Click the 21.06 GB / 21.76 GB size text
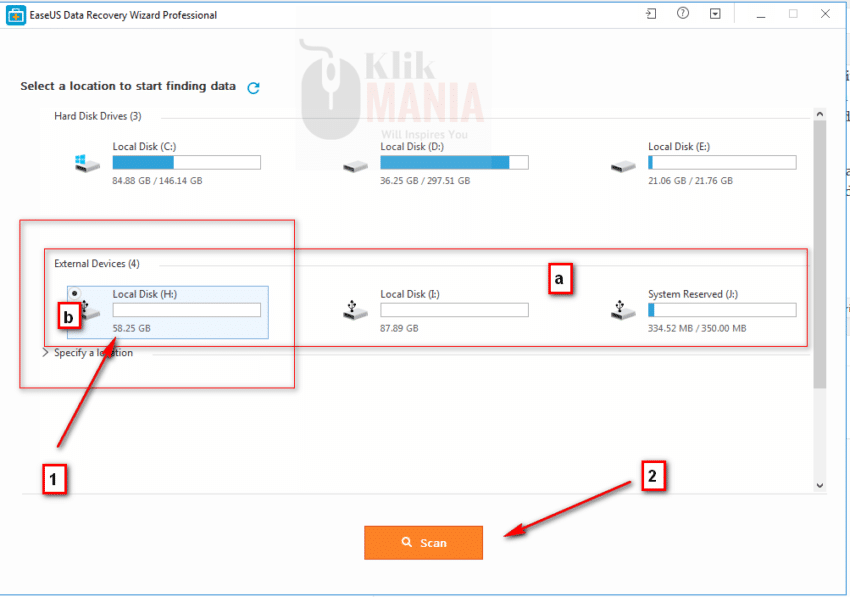850x597 pixels. coord(690,181)
